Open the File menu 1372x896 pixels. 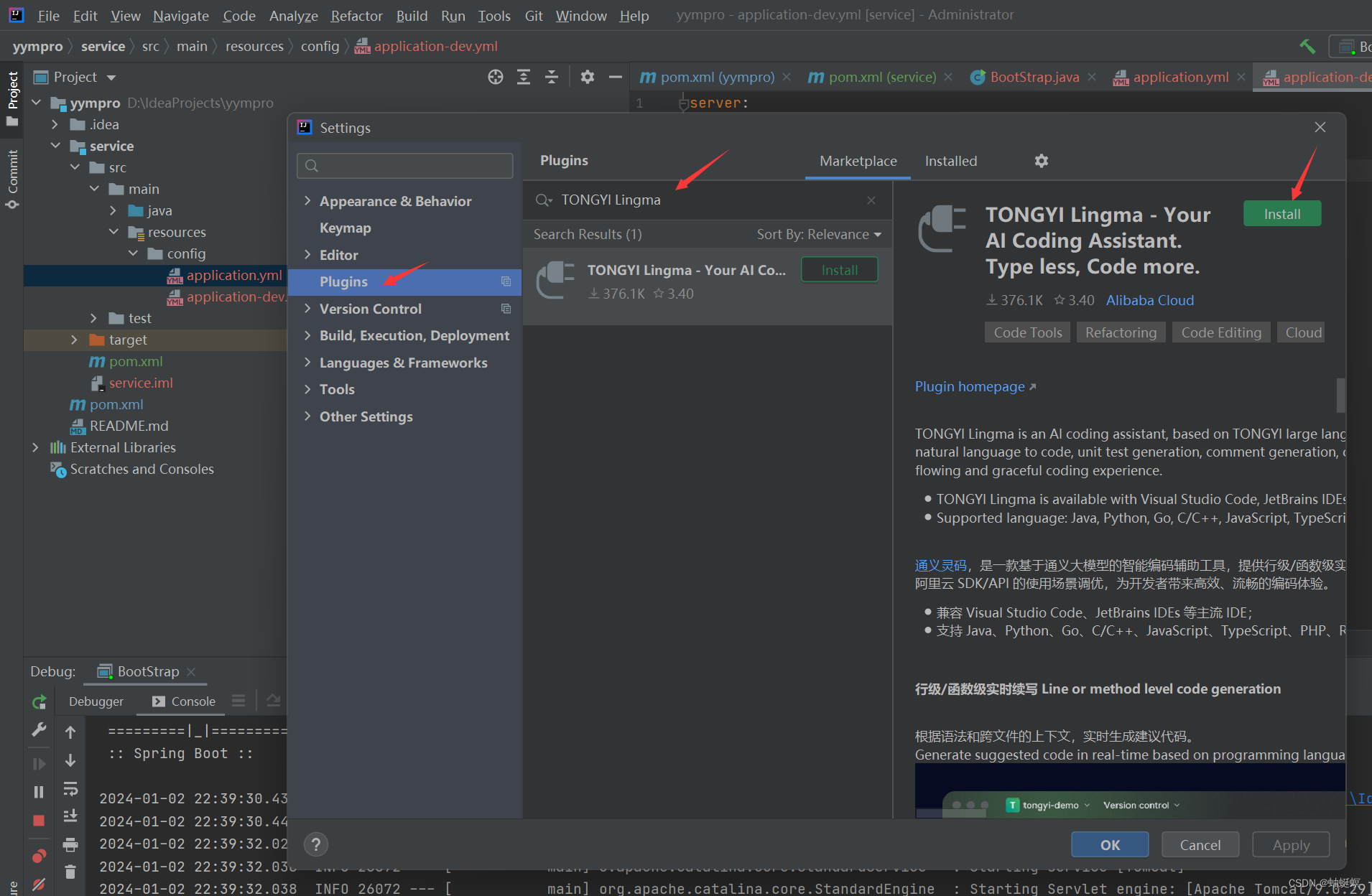48,15
